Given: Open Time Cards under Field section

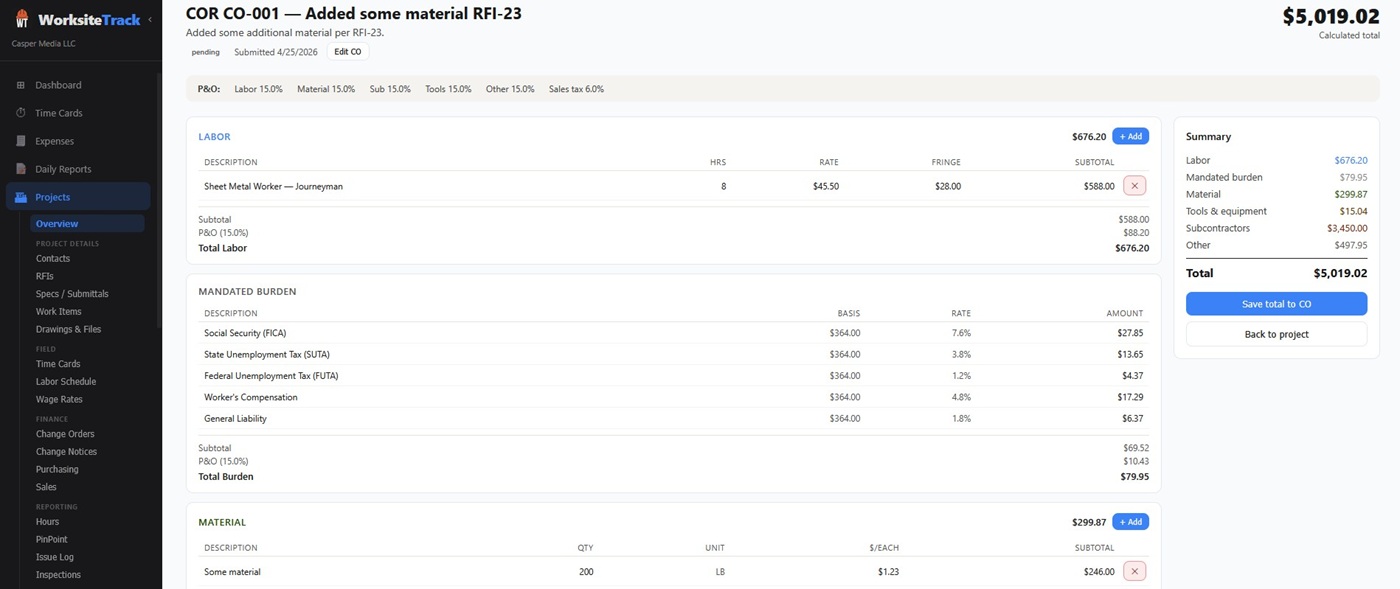Looking at the screenshot, I should [x=58, y=364].
